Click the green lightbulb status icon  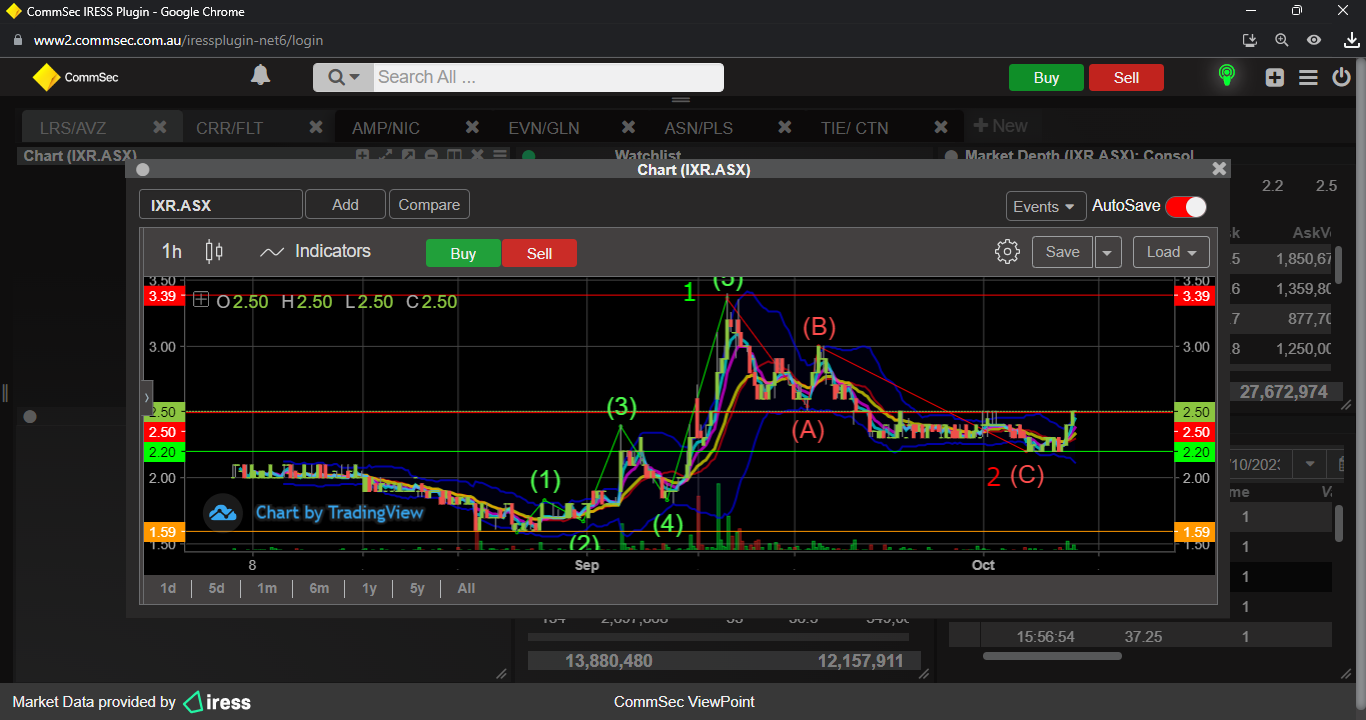click(1226, 76)
